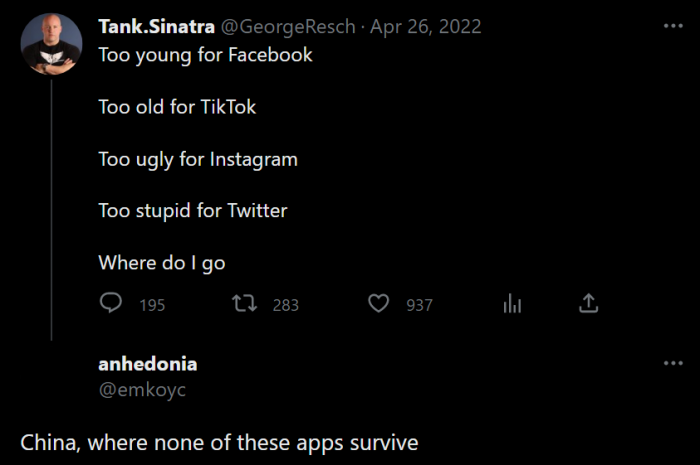Open the Apr 26, 2022 timestamp link
This screenshot has height=465, width=700.
pyautogui.click(x=425, y=27)
